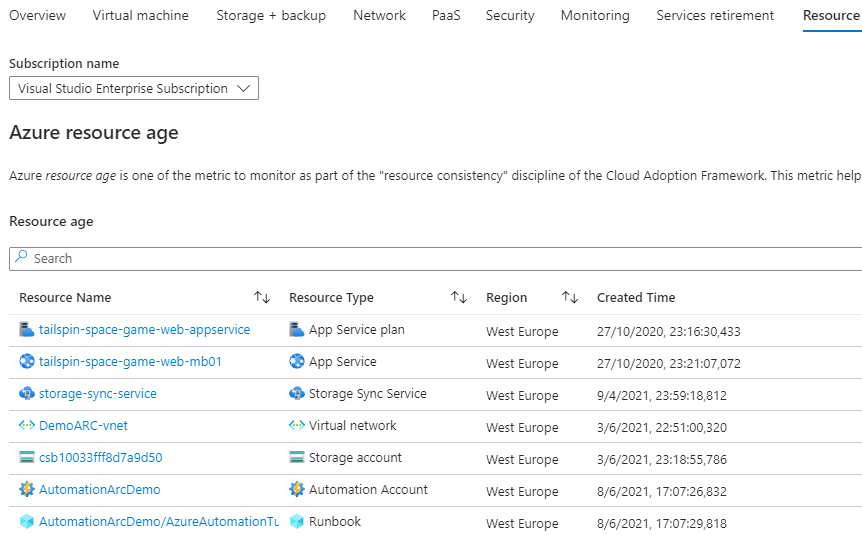Go to the Services retirement tab
The height and width of the screenshot is (535, 862).
pos(715,15)
